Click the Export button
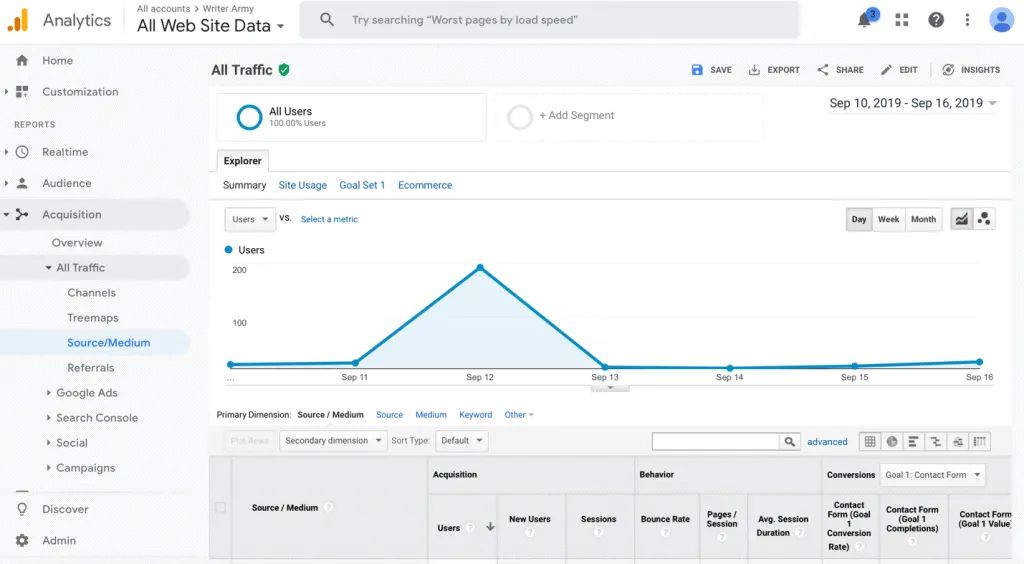Screen dimensions: 1024x564 [774, 70]
